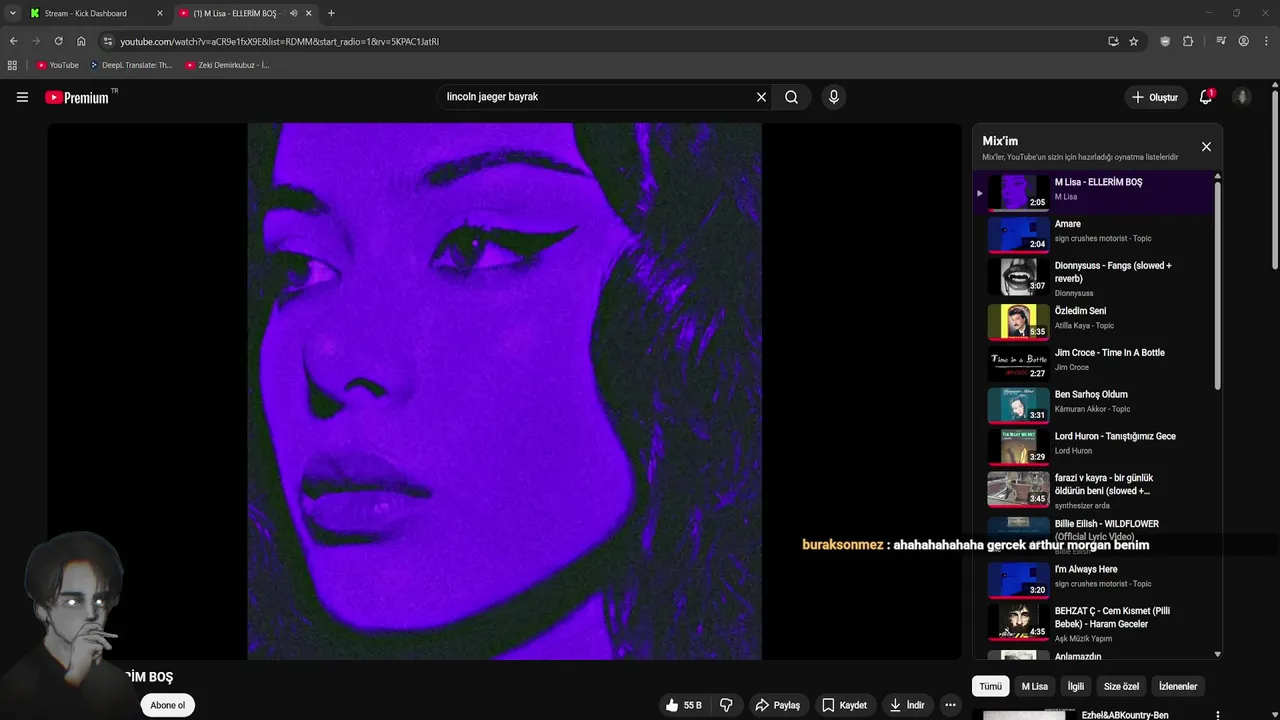Save the video with Kaydet

pyautogui.click(x=844, y=705)
